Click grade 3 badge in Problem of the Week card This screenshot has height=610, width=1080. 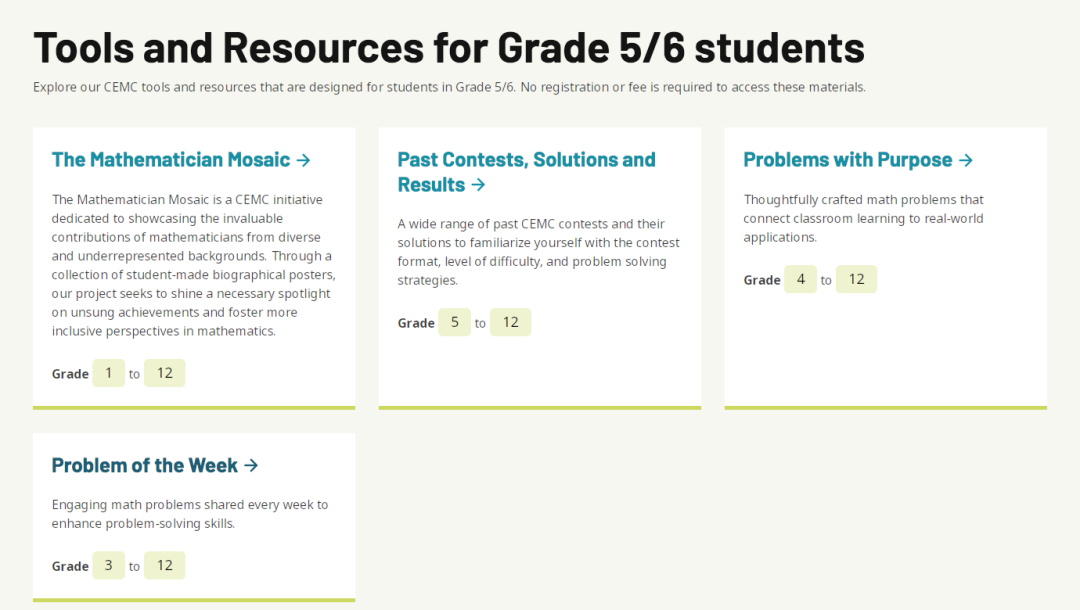(x=109, y=565)
